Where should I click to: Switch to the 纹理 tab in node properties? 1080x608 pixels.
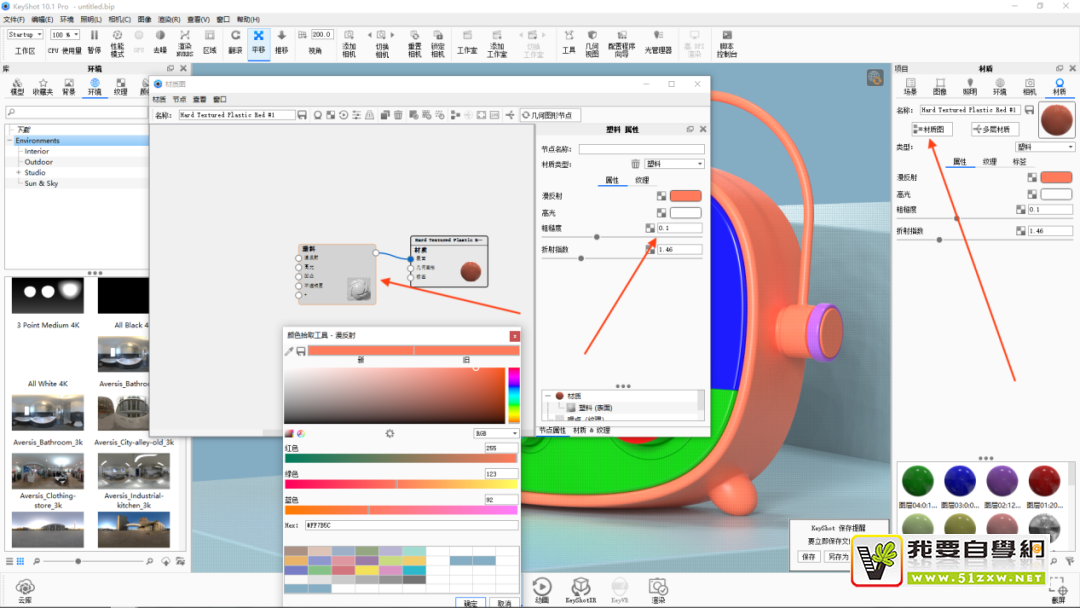642,180
